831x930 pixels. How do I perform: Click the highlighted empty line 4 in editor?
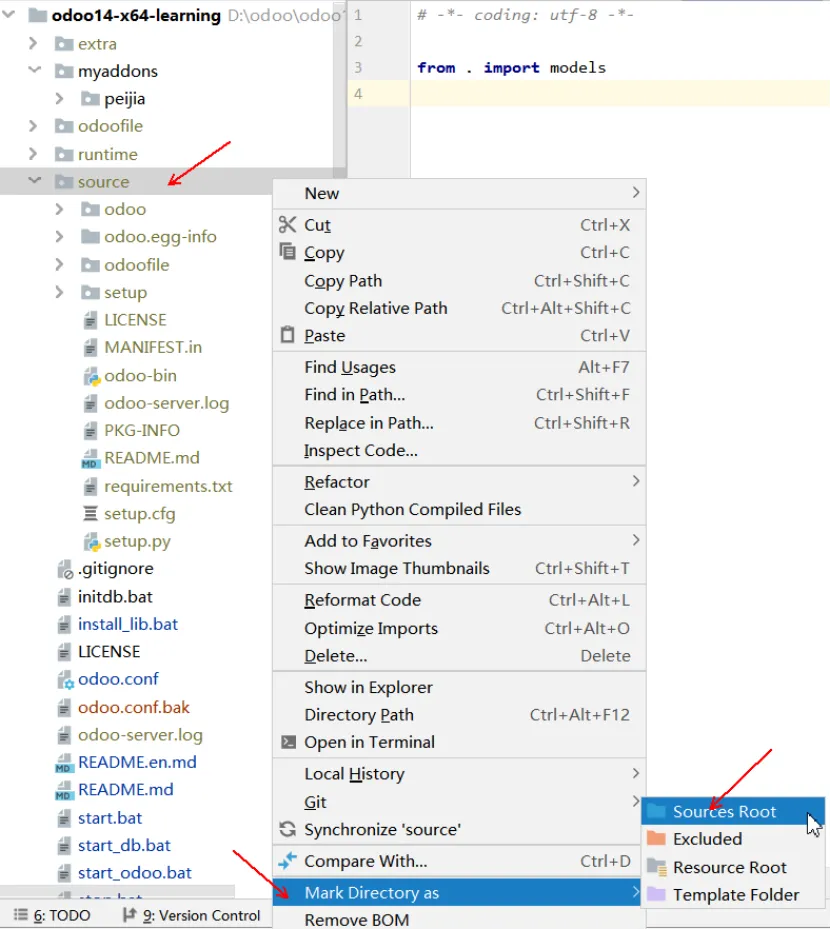pyautogui.click(x=620, y=94)
